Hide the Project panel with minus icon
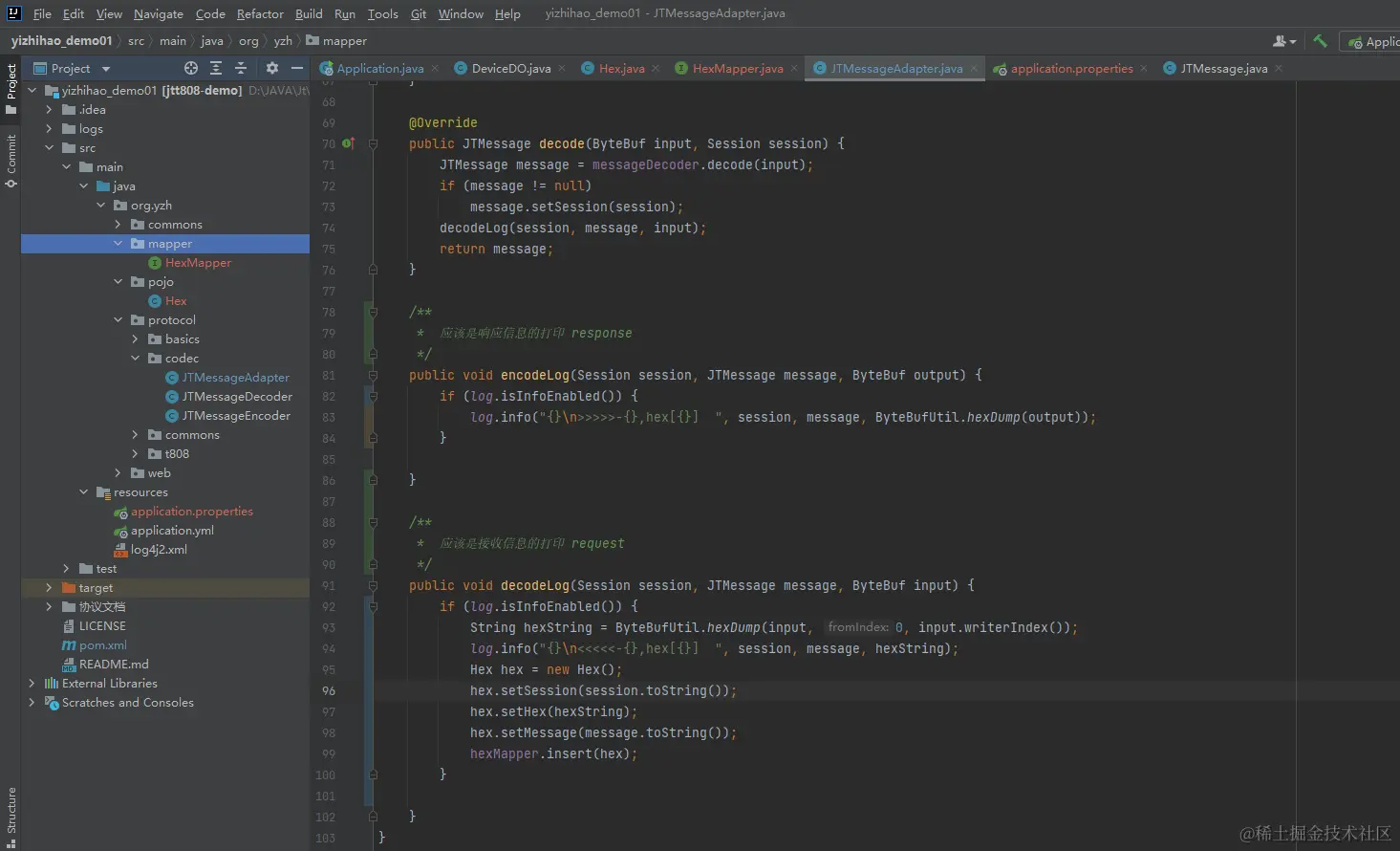Screen dimensions: 1400x851 click(297, 68)
